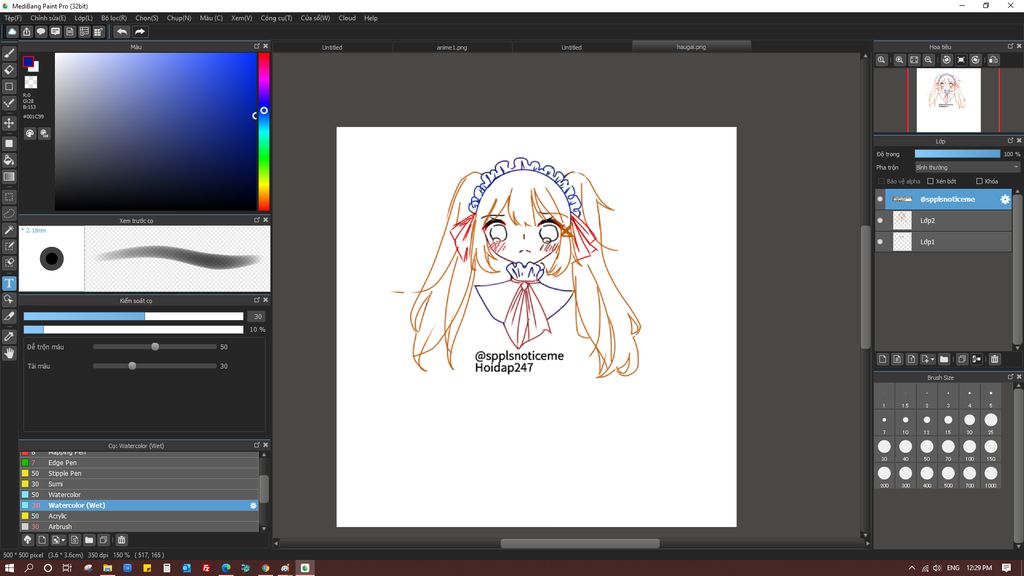1024x576 pixels.
Task: Select the Lasso tool
Action: pyautogui.click(x=9, y=213)
